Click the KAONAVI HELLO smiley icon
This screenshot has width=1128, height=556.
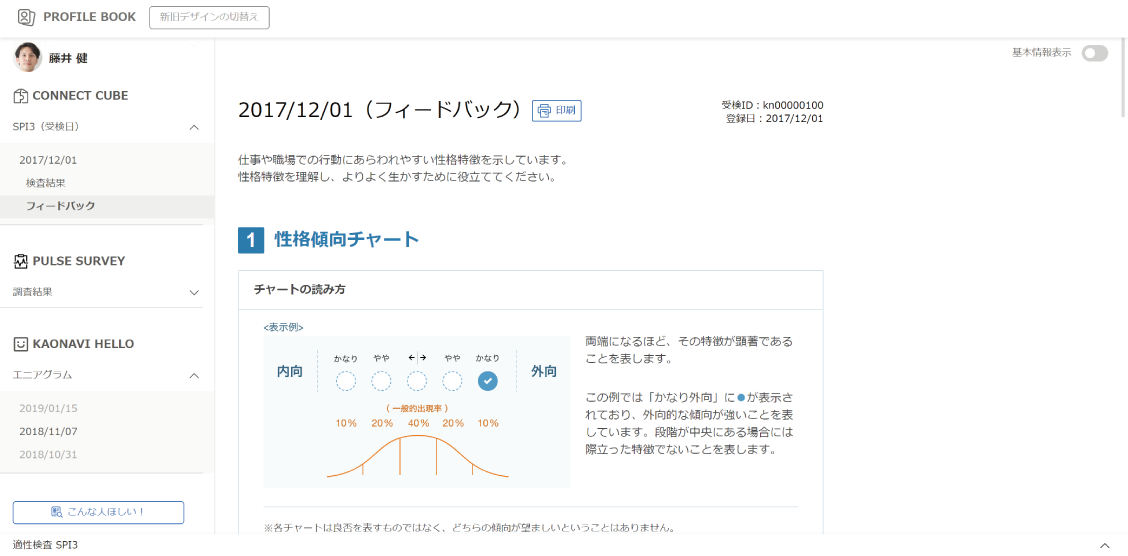21,344
